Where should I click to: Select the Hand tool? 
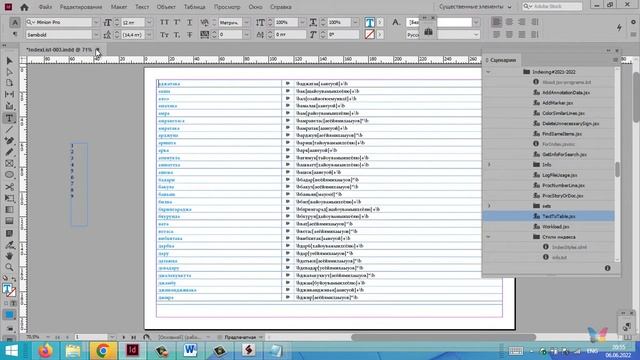tap(9, 256)
